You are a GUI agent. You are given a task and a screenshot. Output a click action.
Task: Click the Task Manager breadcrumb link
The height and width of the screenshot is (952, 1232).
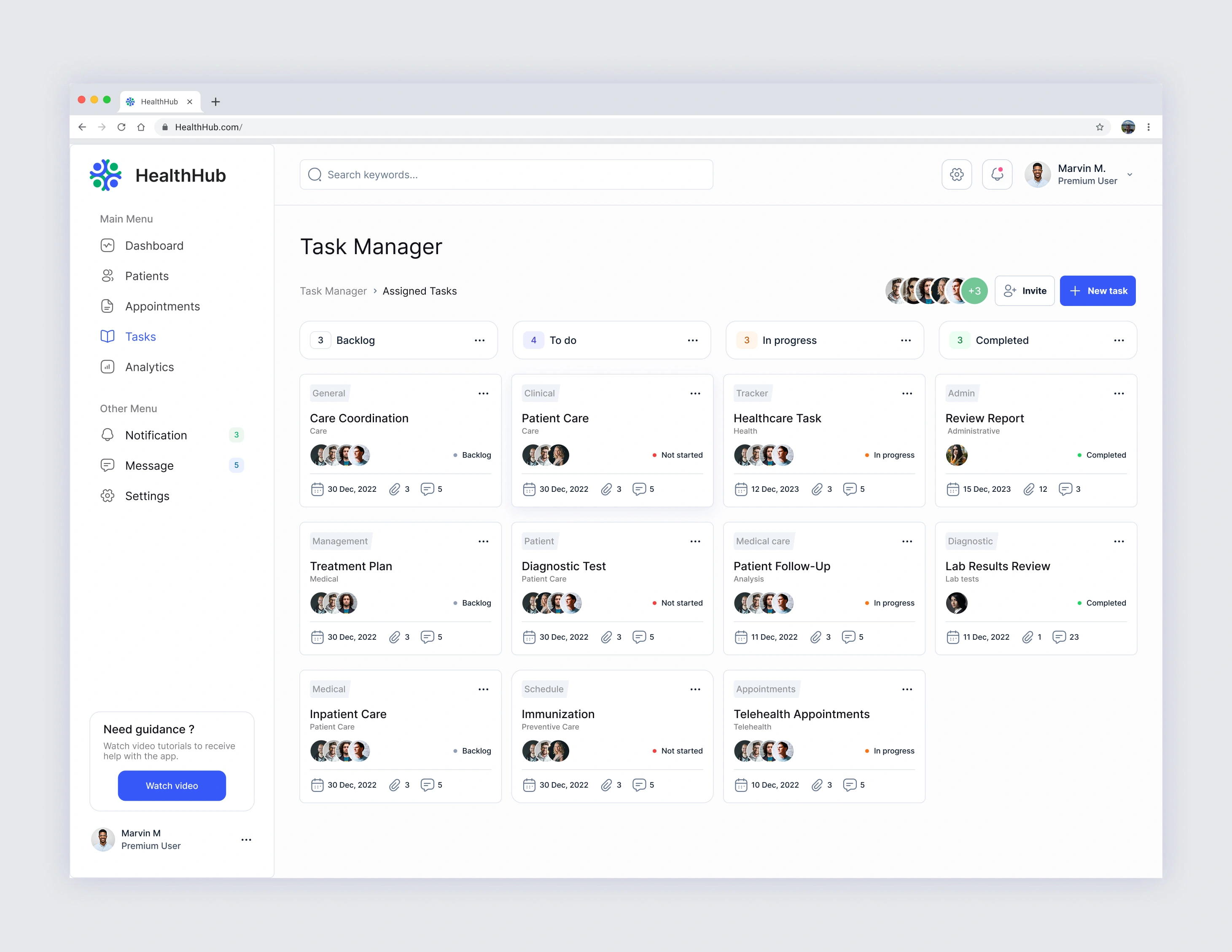pyautogui.click(x=333, y=291)
